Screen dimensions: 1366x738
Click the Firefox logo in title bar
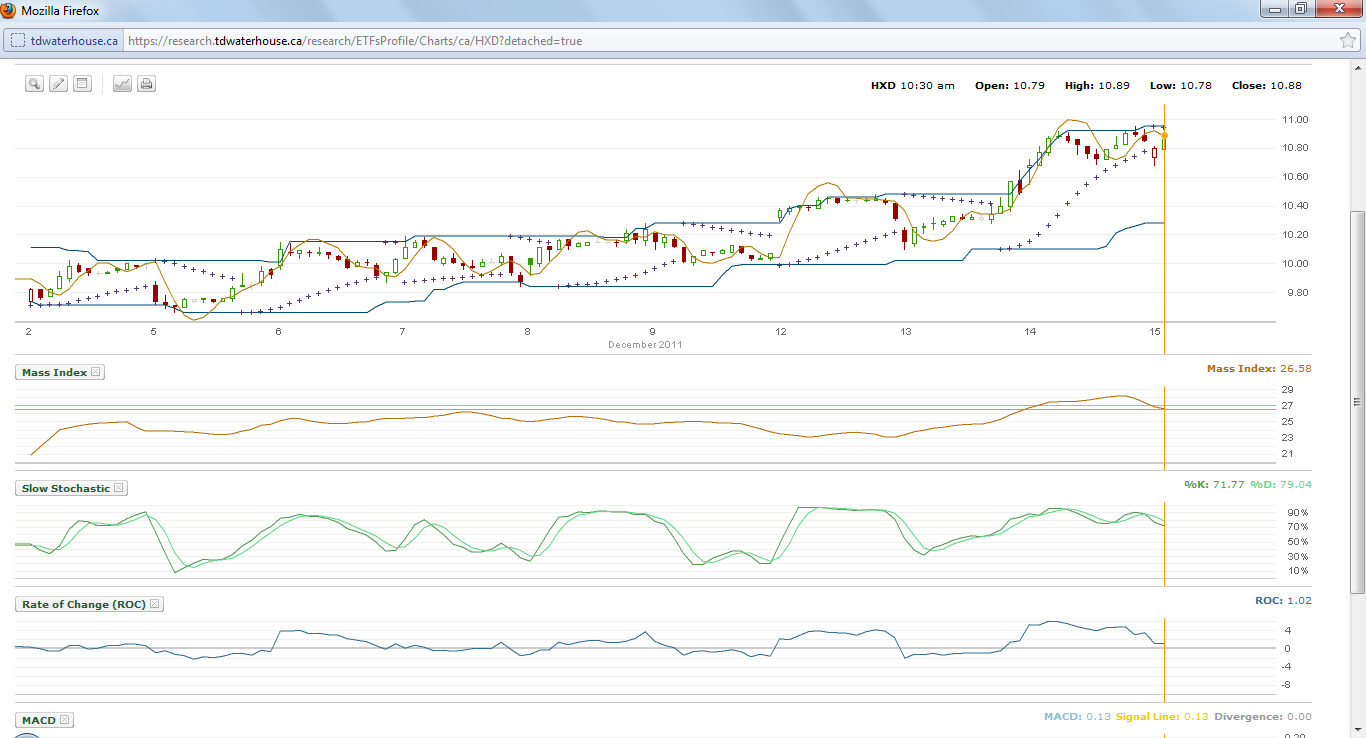[8, 8]
